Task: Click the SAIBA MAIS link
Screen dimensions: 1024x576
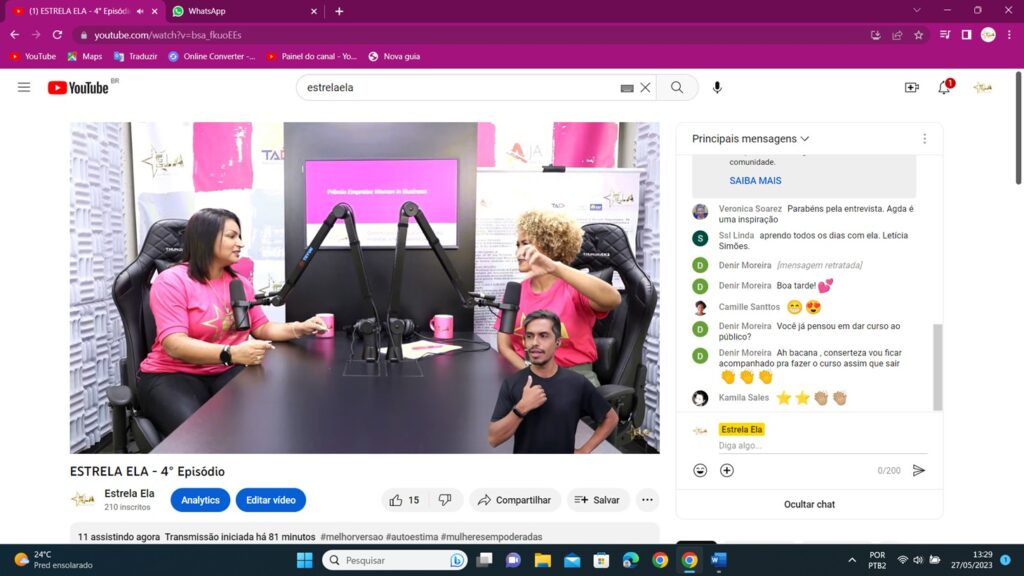Action: point(755,181)
